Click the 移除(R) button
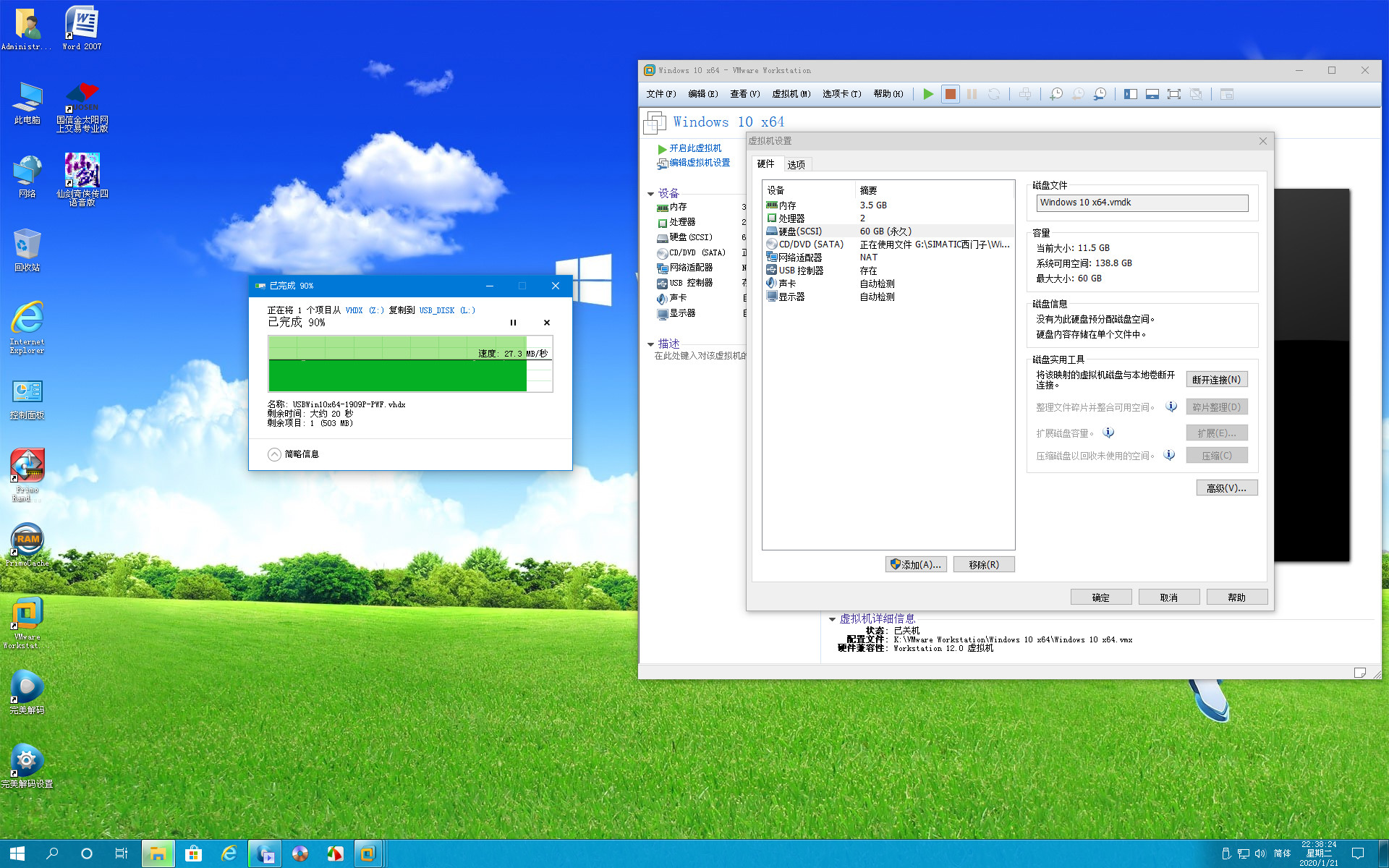1389x868 pixels. click(x=984, y=565)
